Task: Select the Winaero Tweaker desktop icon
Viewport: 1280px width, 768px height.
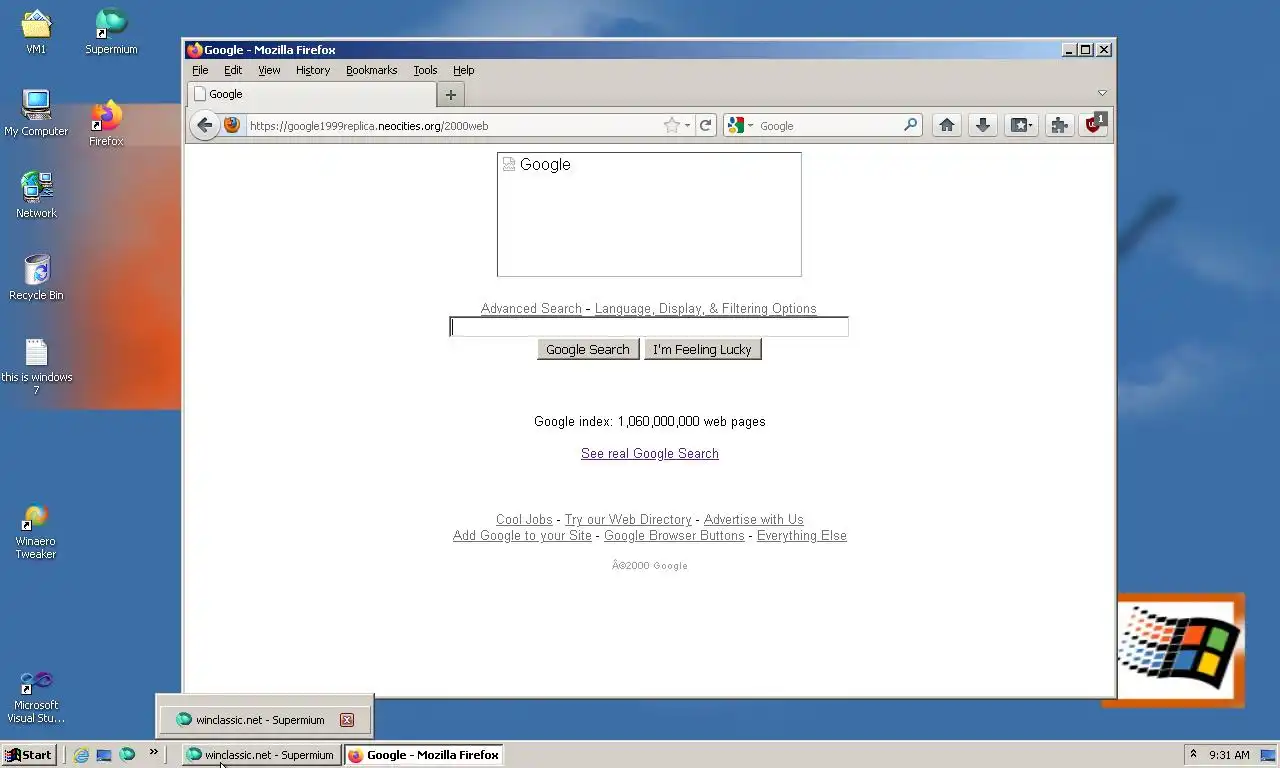Action: (36, 532)
